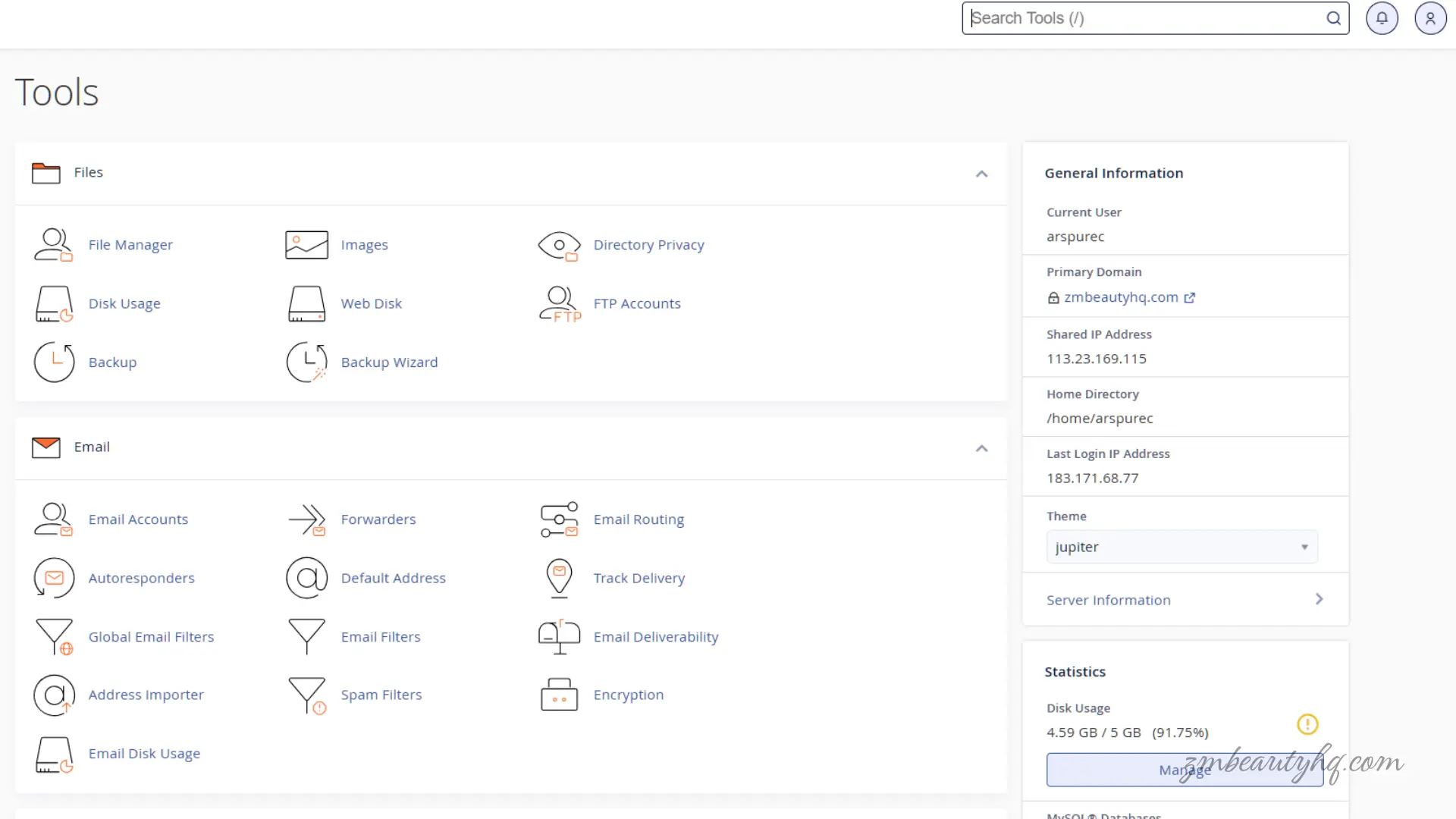Open the Default Address at-sign icon
Screen dimensions: 1456x819
[306, 579]
